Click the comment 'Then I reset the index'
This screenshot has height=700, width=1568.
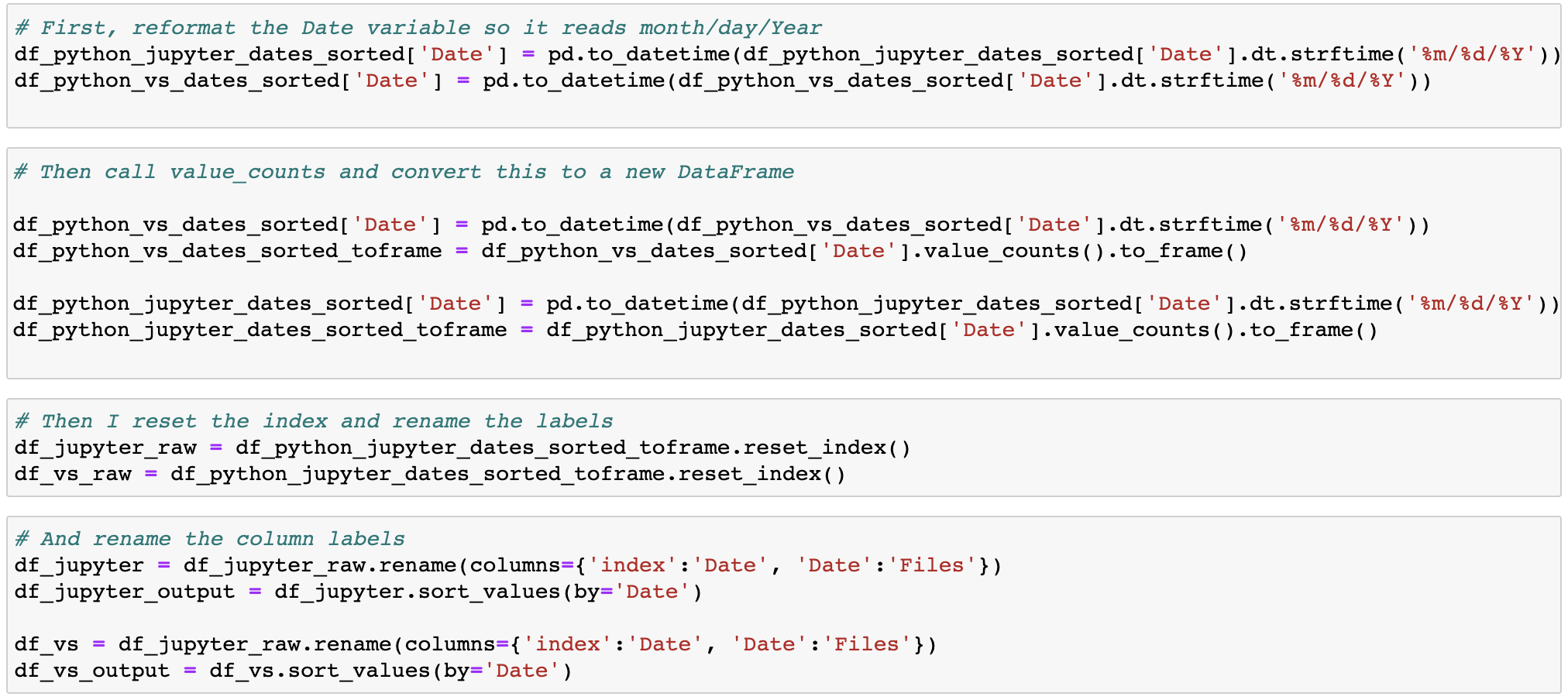coord(314,421)
